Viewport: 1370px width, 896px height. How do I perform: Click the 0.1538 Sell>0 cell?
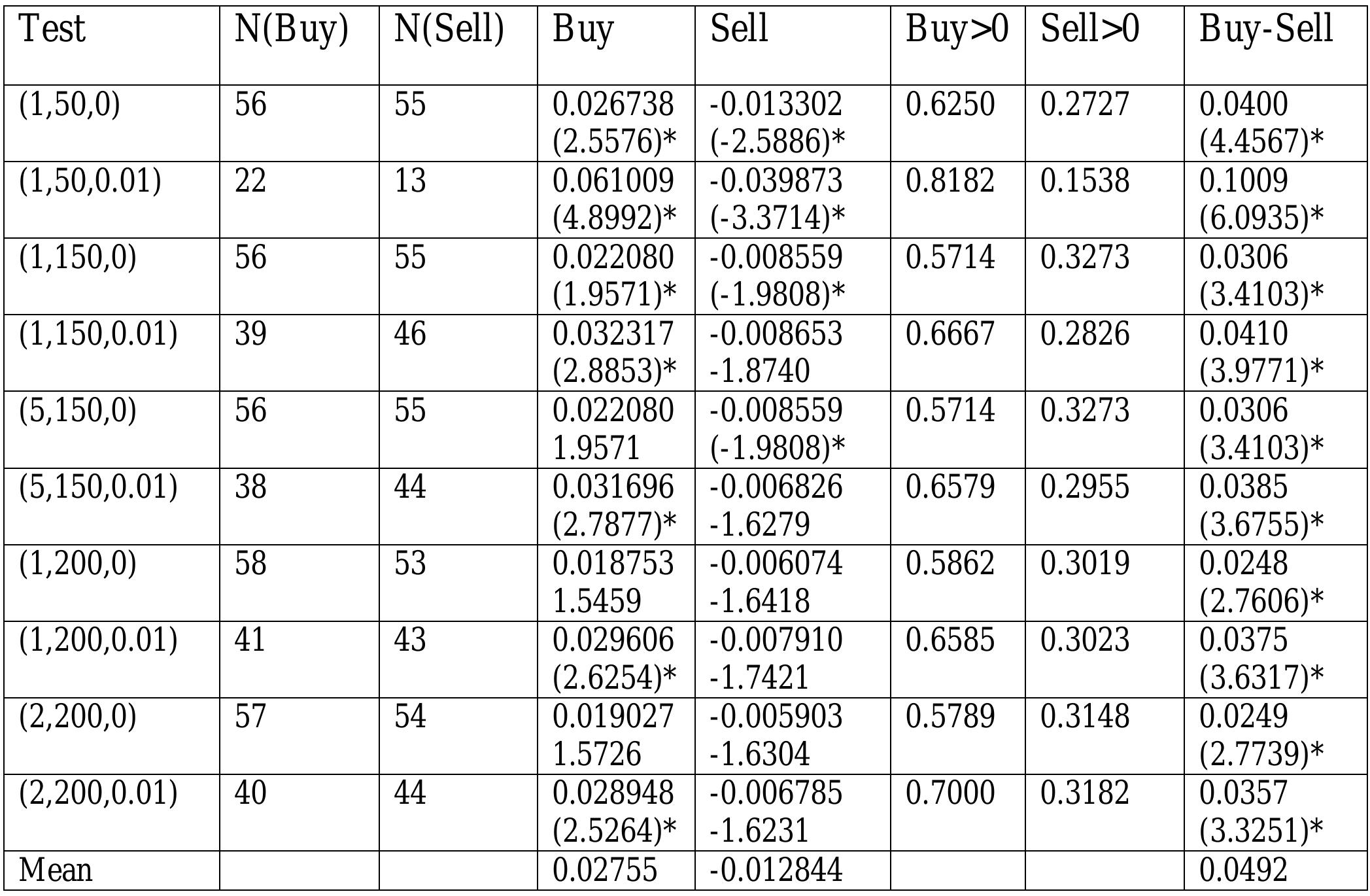pos(1084,181)
